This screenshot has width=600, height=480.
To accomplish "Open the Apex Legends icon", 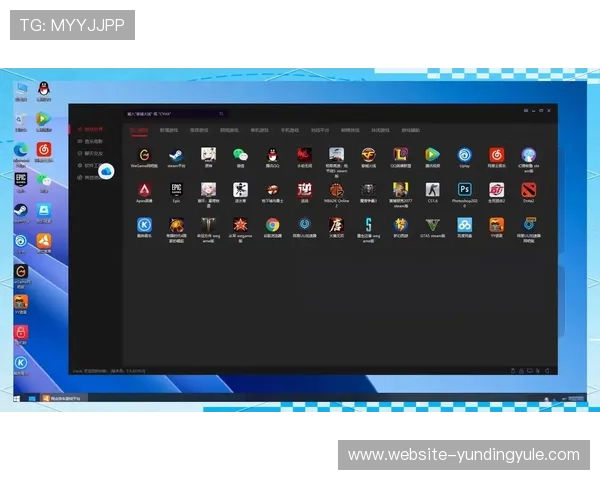I will tap(145, 189).
